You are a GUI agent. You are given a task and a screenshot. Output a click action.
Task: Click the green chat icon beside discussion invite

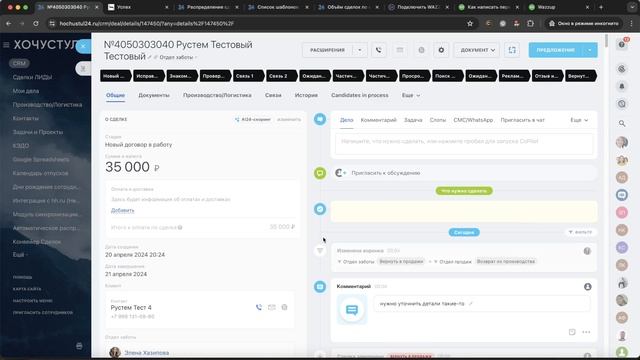320,173
